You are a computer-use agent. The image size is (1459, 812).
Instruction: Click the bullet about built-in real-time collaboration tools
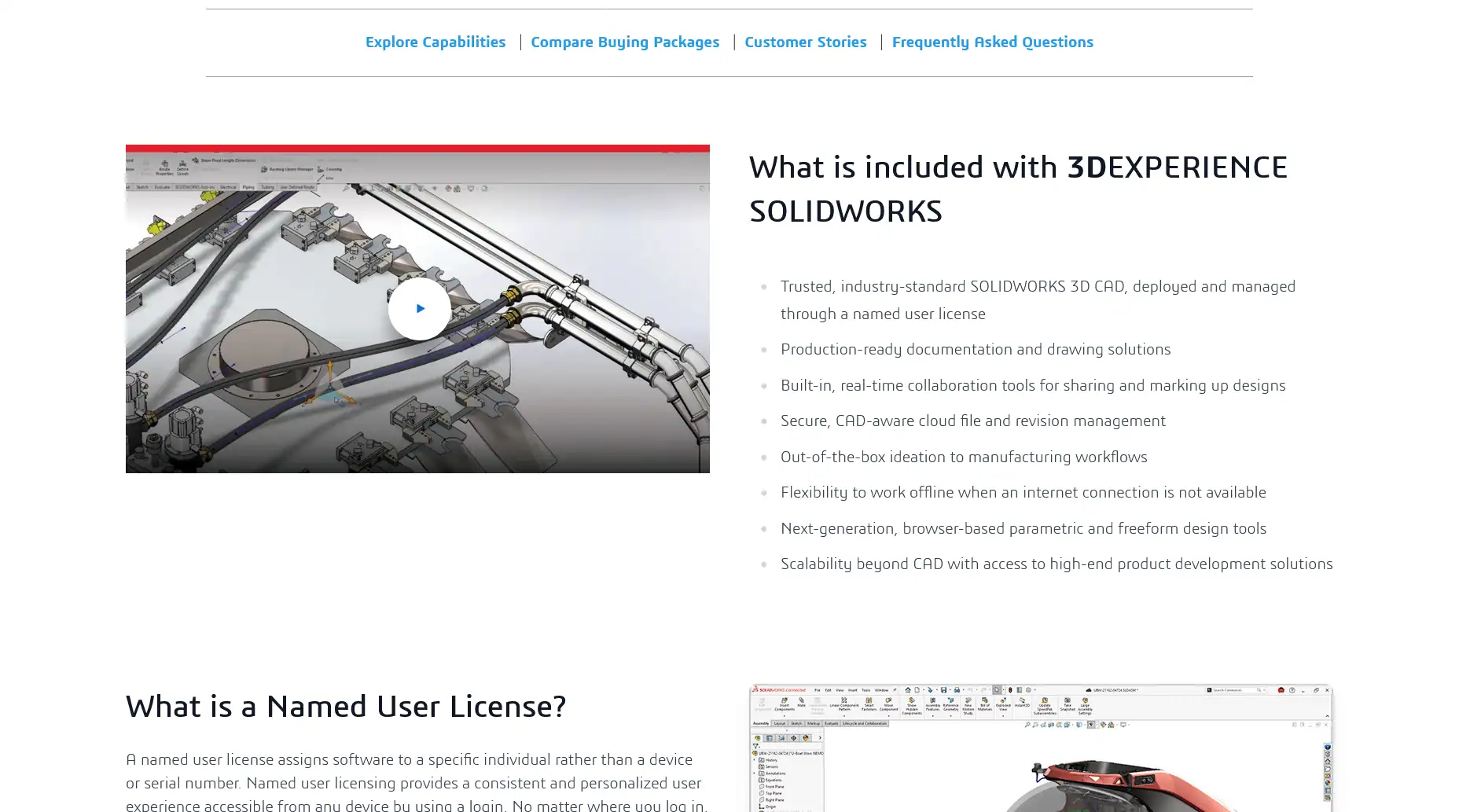click(x=1033, y=385)
